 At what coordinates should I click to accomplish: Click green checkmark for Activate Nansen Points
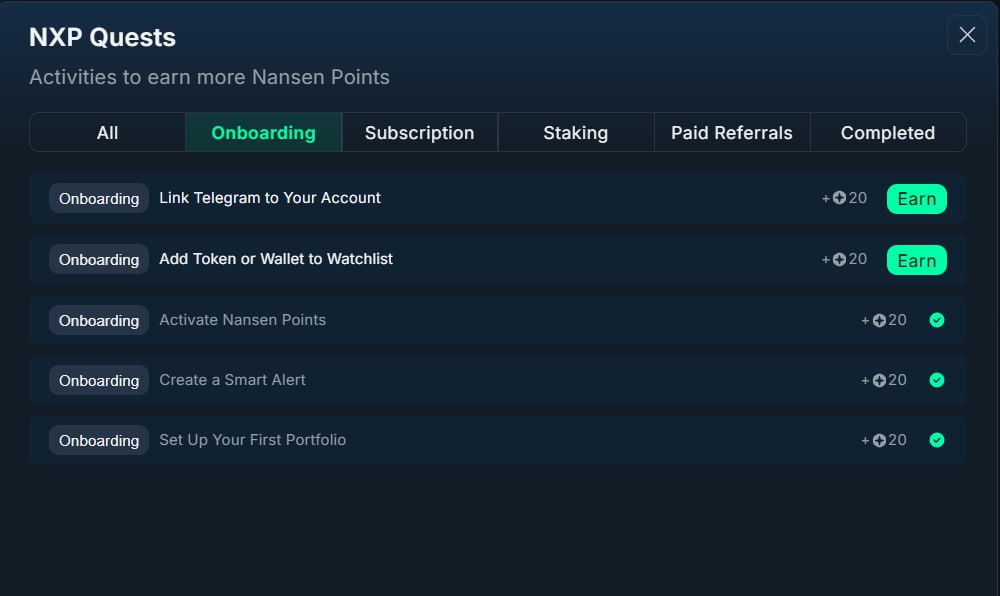(x=936, y=320)
